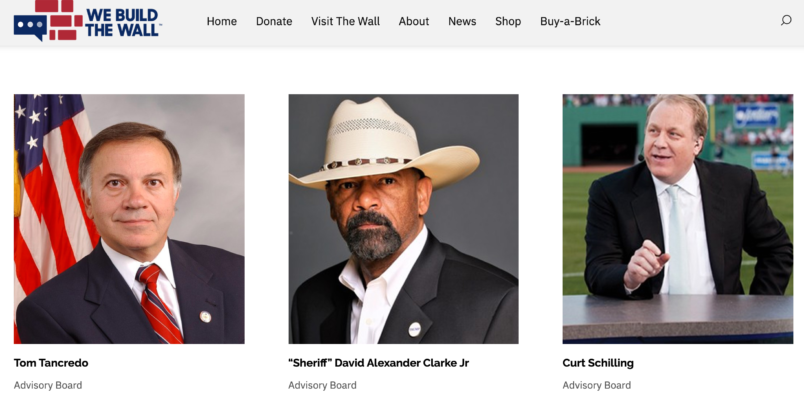Open the search magnifier icon

coord(786,21)
